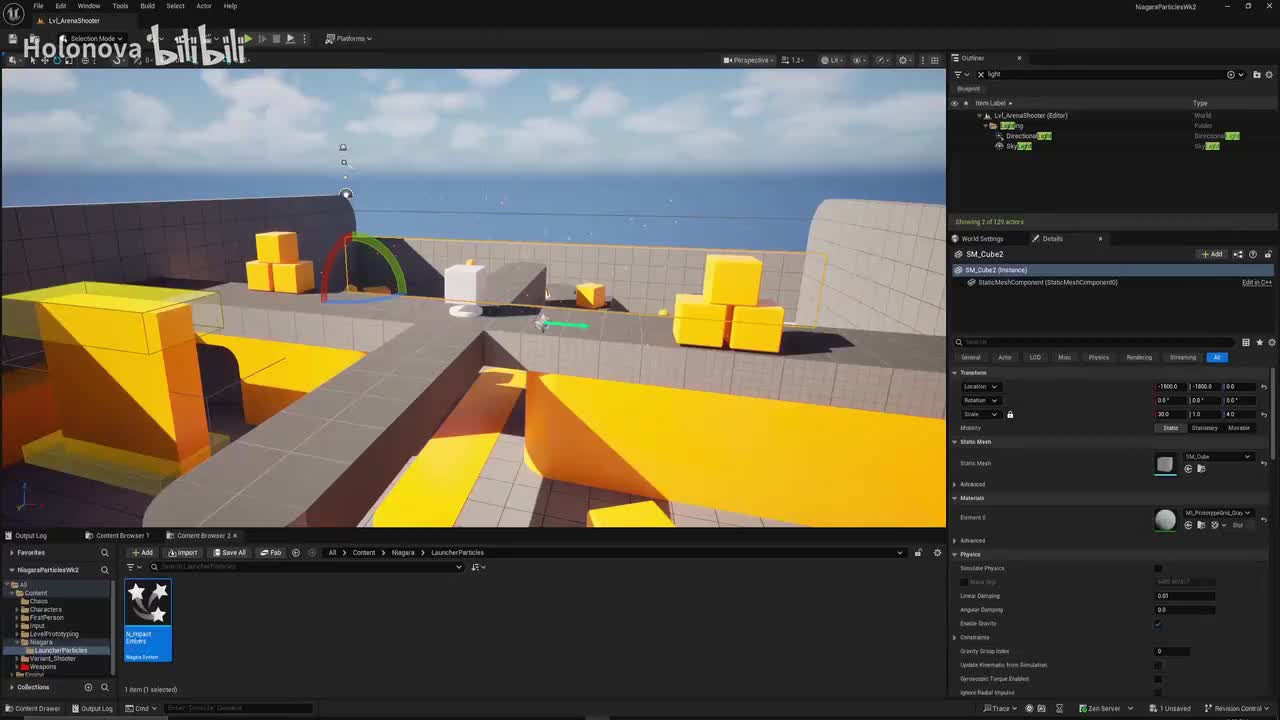1280x720 pixels.
Task: Select the DirectionalLight actor in Outliner
Action: (x=1029, y=136)
